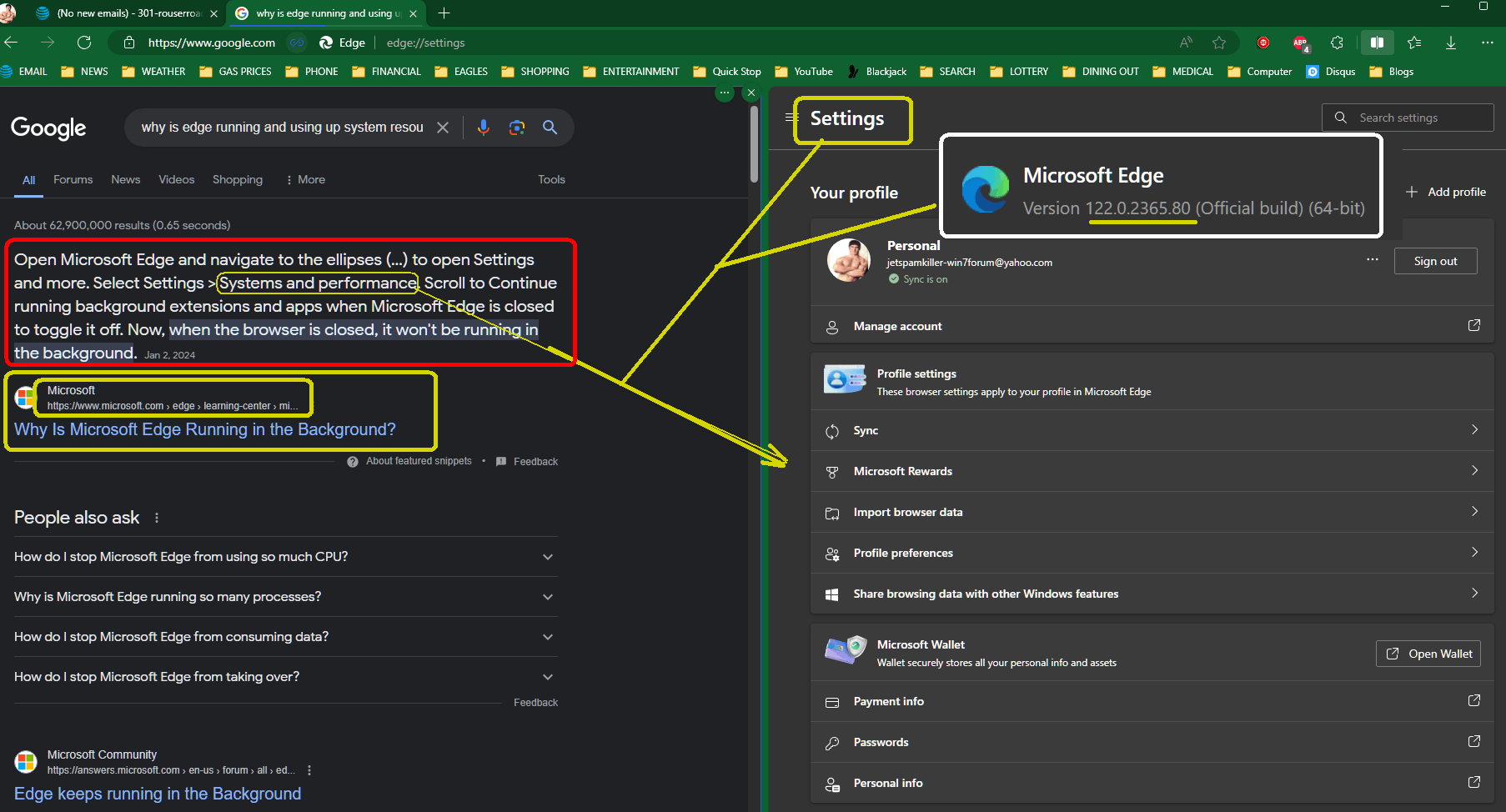Click Add profile button
1506x812 pixels.
[x=1446, y=192]
